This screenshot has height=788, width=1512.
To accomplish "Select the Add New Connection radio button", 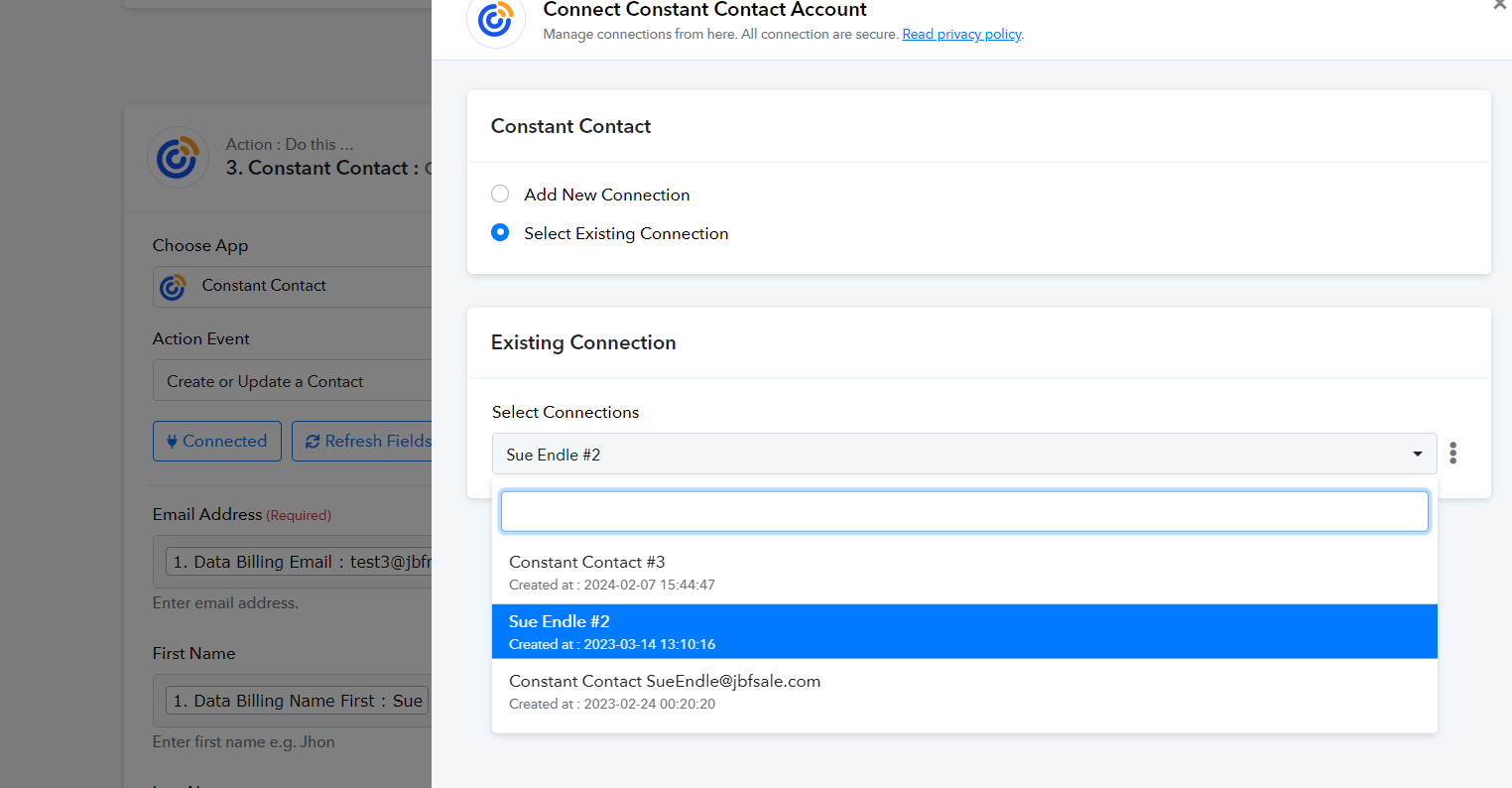I will click(501, 195).
